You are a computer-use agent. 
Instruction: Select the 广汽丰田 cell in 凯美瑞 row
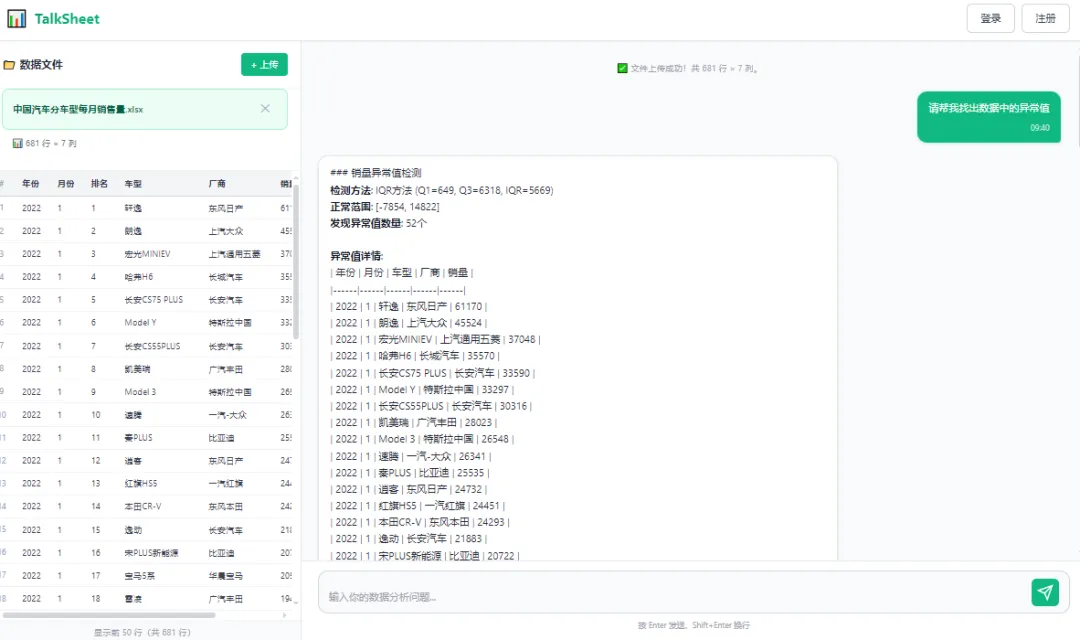(225, 369)
